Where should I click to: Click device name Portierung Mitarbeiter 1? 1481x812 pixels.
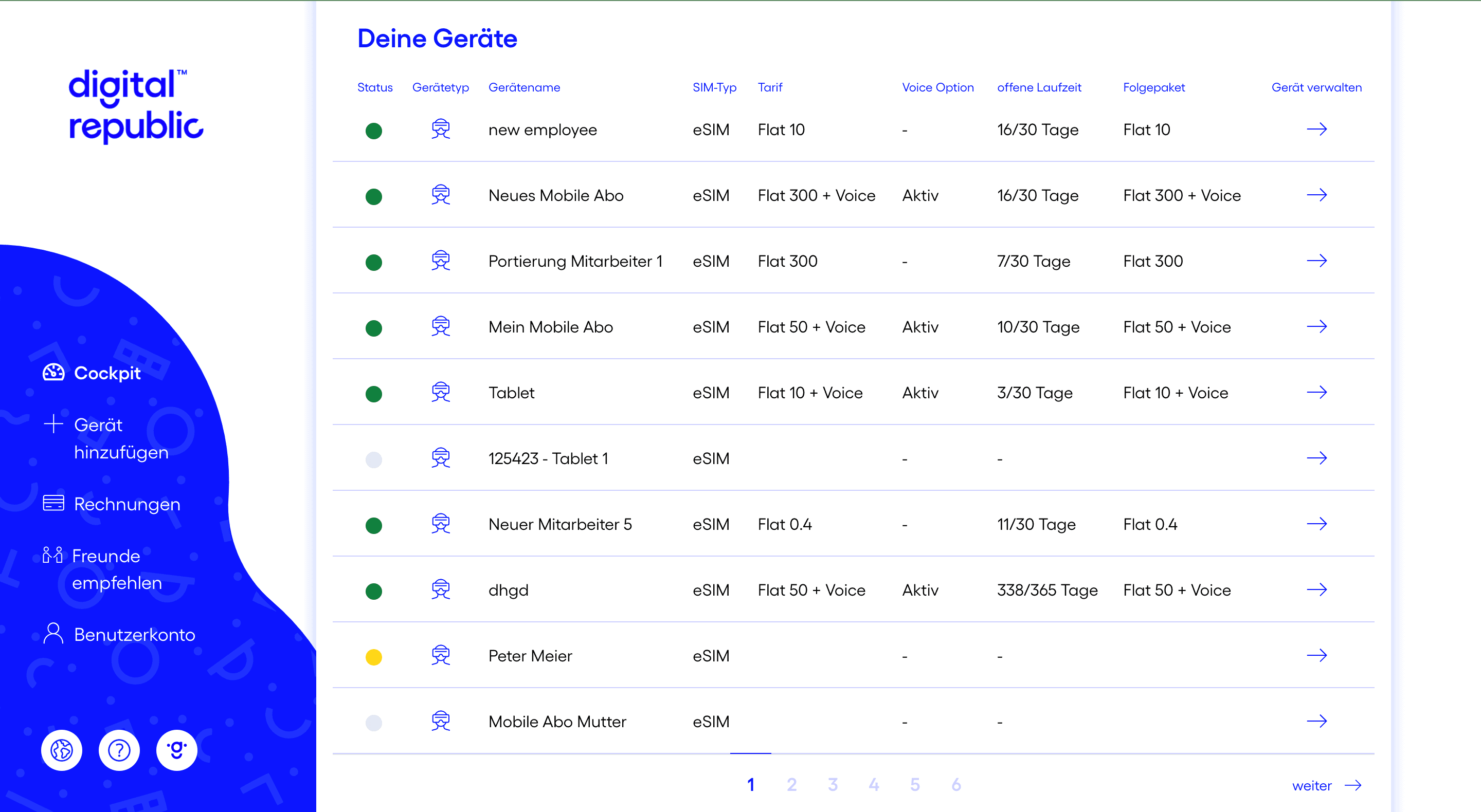pos(575,262)
